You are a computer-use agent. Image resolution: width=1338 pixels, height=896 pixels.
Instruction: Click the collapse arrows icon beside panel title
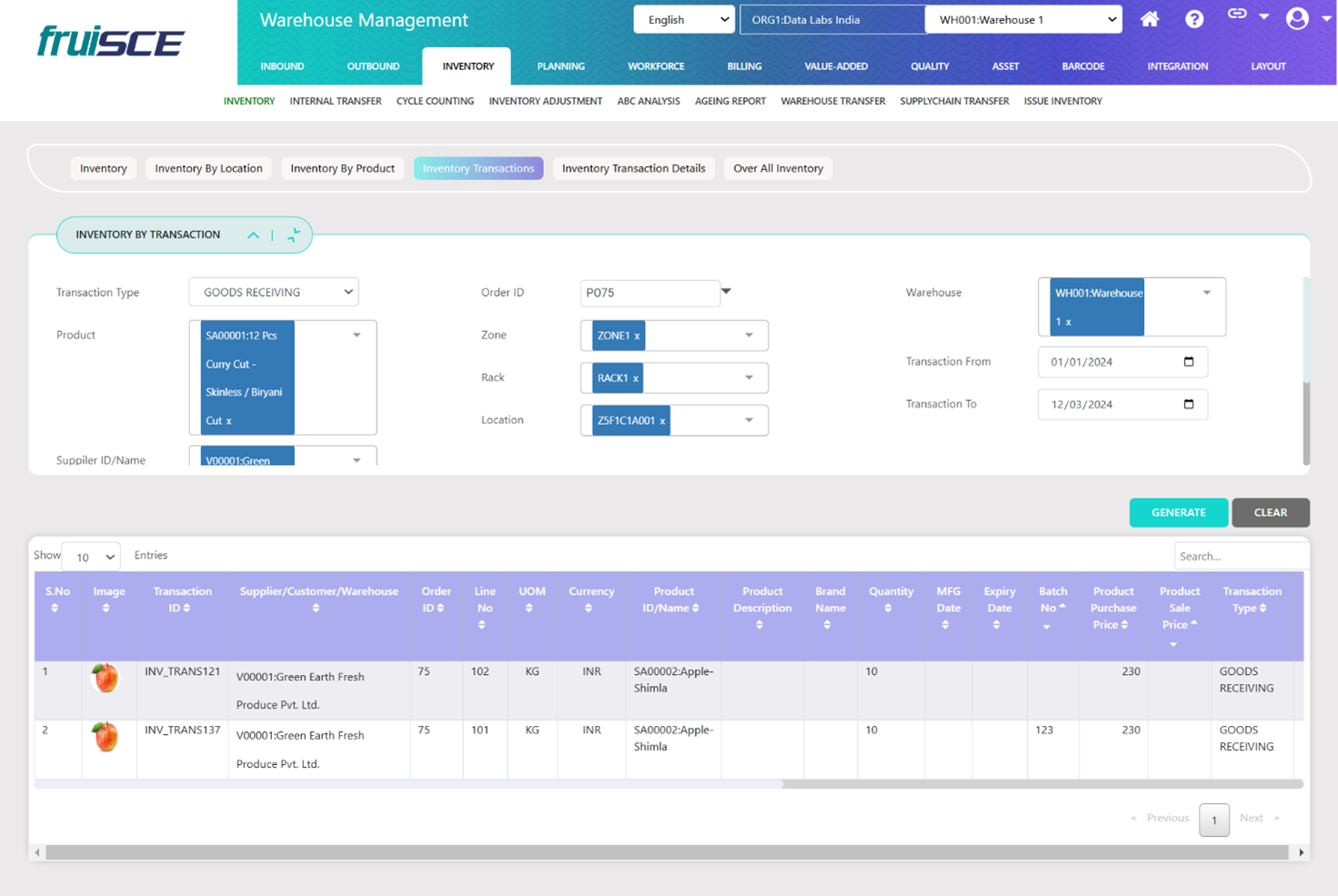(x=294, y=235)
